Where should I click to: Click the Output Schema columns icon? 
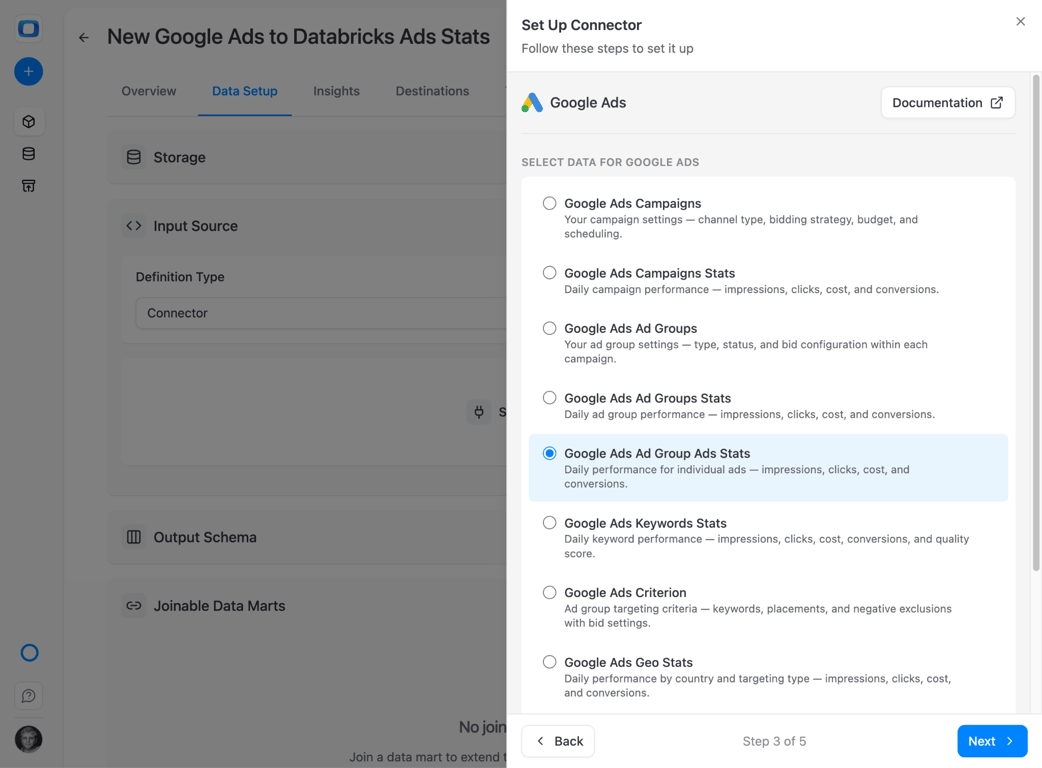(134, 537)
